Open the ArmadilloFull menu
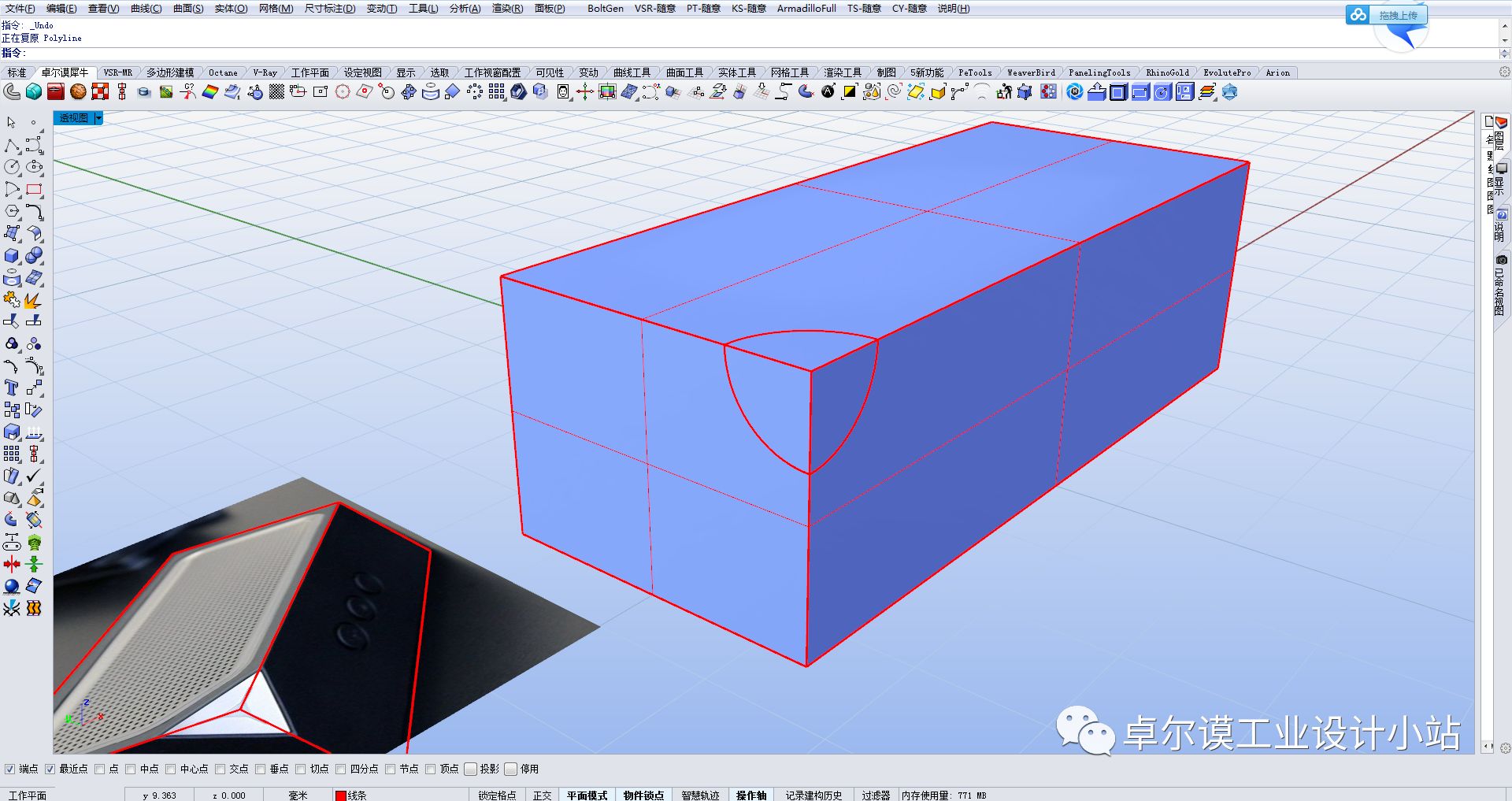The height and width of the screenshot is (801, 1512). pyautogui.click(x=806, y=8)
